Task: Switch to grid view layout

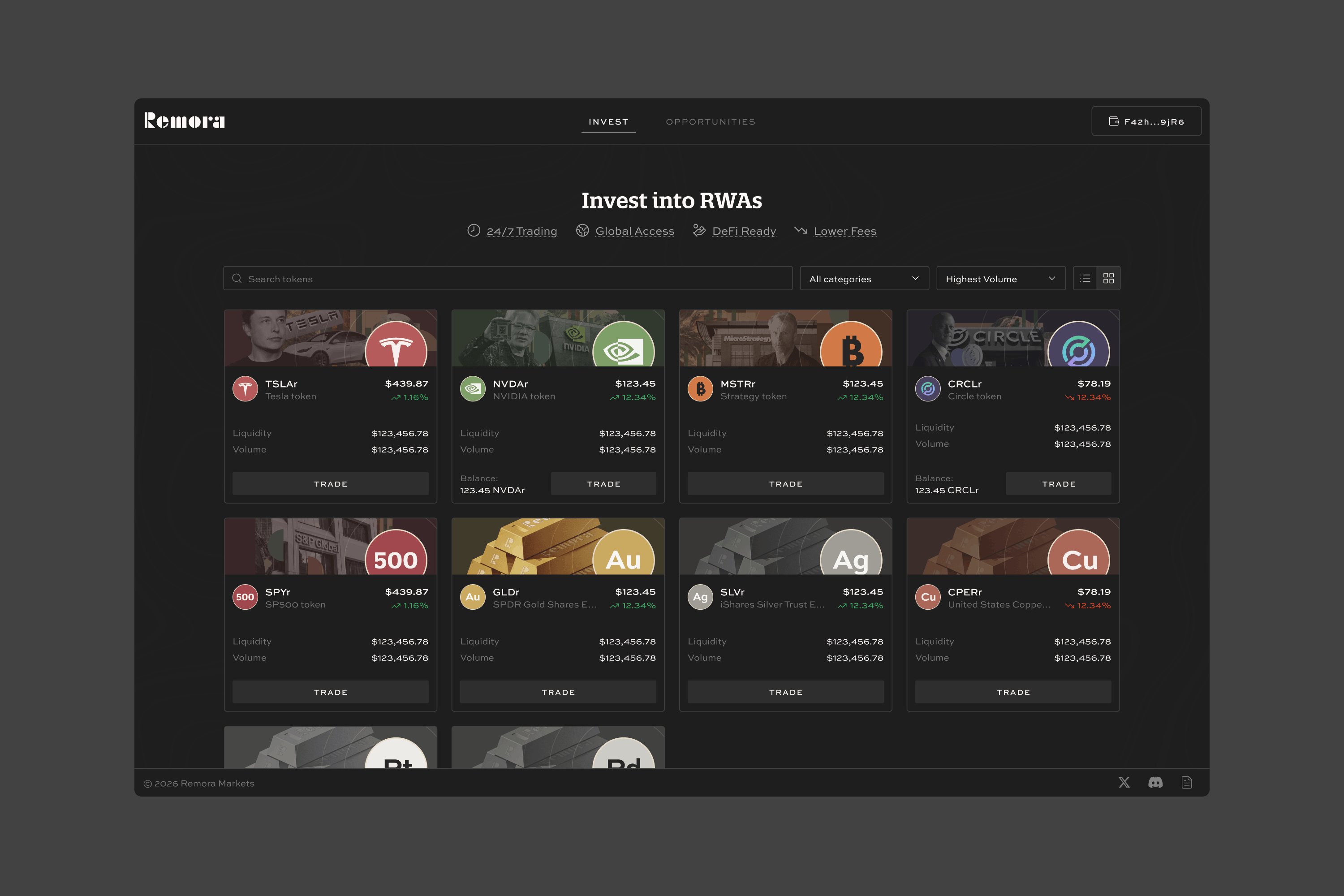Action: pyautogui.click(x=1108, y=278)
